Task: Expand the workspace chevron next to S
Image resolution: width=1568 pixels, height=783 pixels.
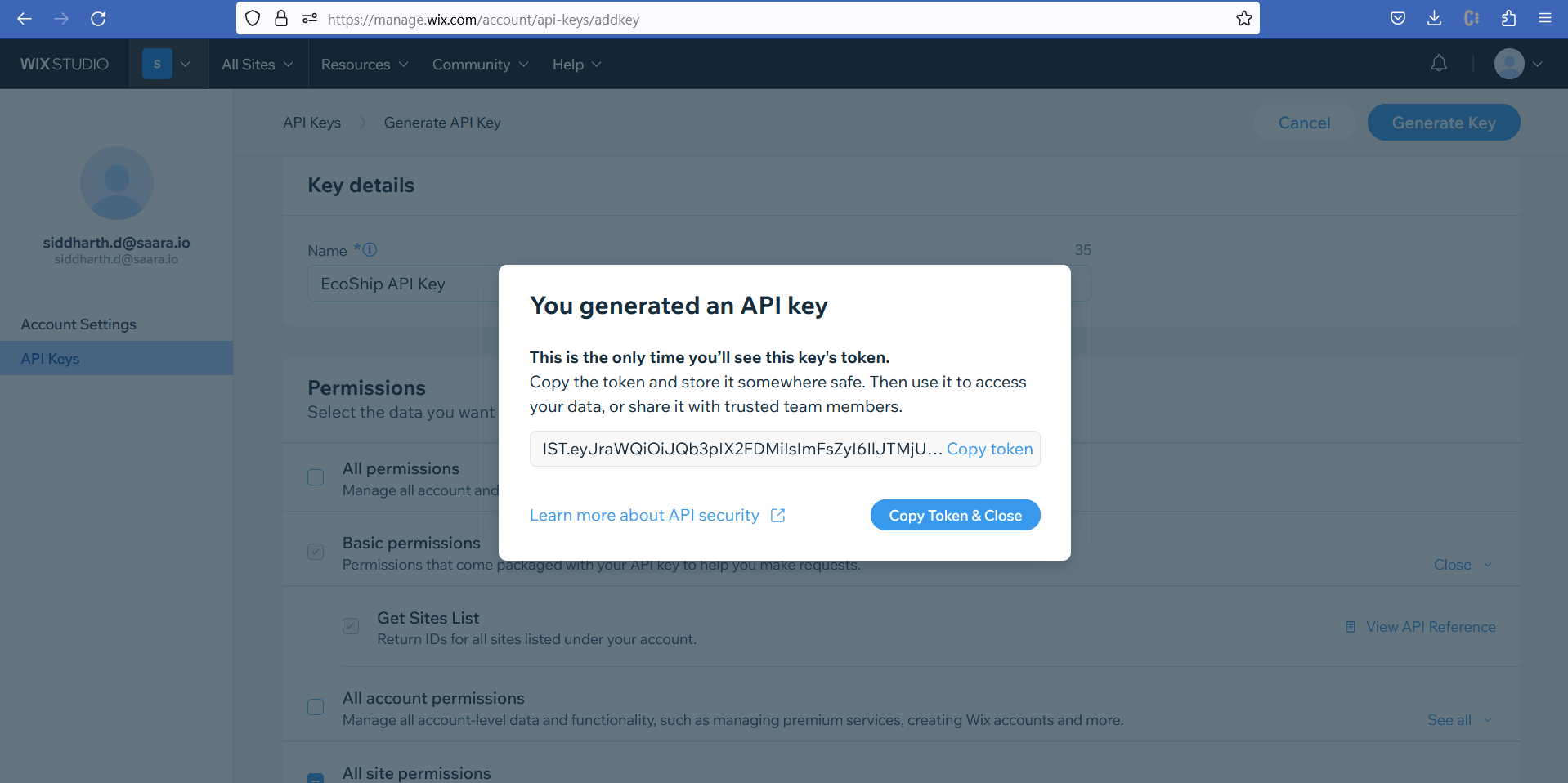Action: [186, 64]
